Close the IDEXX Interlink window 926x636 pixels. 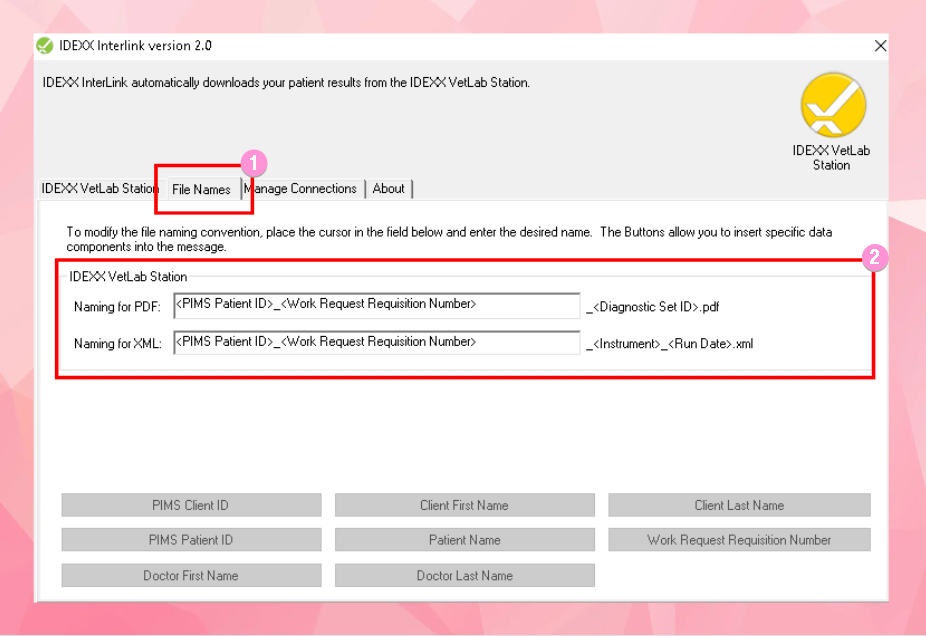pyautogui.click(x=880, y=45)
